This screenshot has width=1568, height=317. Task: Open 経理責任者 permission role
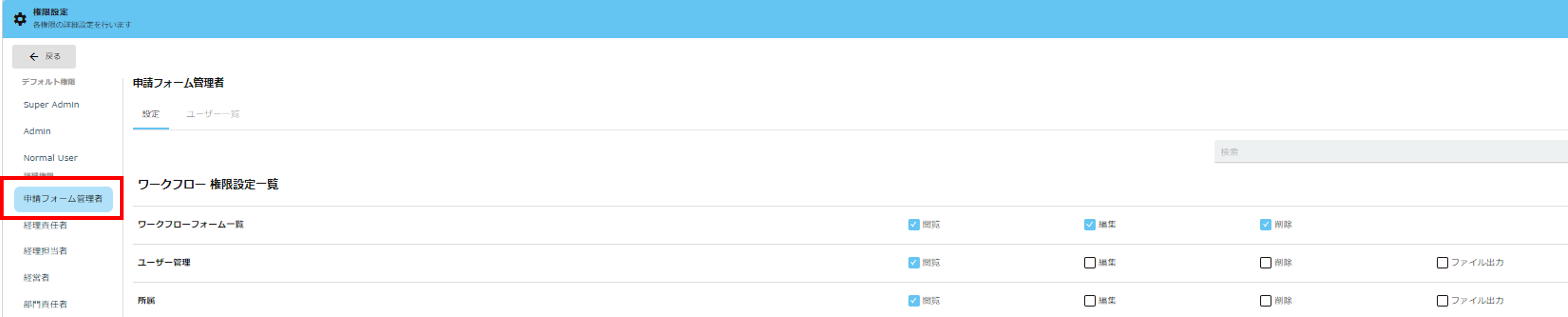click(45, 225)
